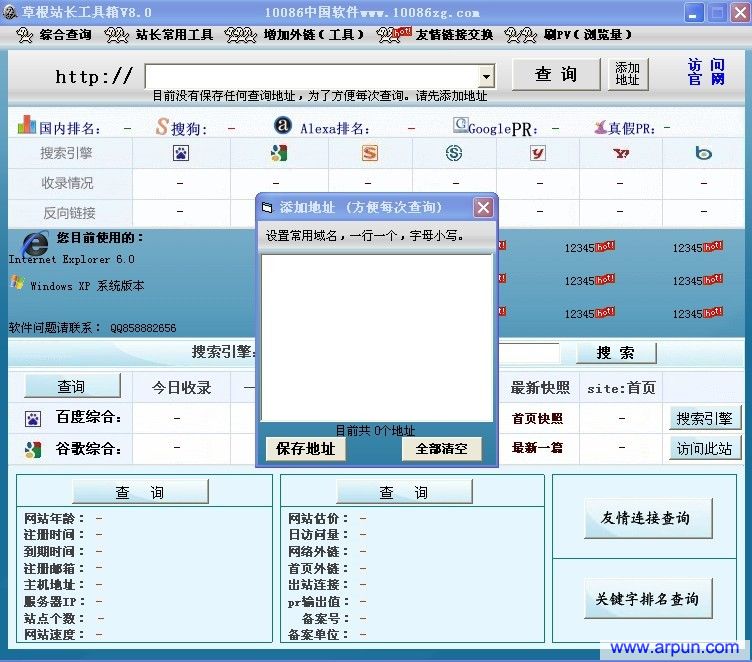
Task: Click the Google icon in search engine row
Action: coord(279,153)
